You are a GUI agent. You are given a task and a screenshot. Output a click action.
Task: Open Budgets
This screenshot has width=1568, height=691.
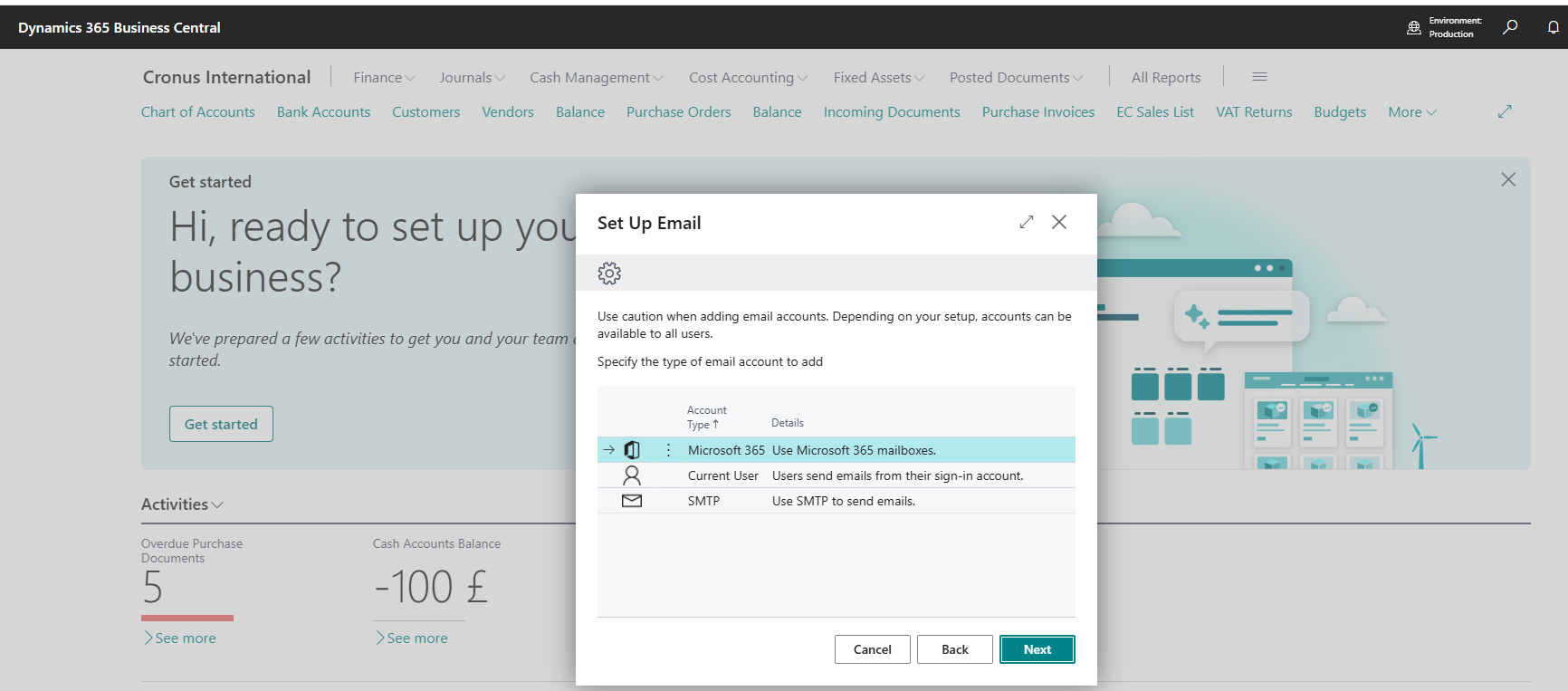[1340, 112]
